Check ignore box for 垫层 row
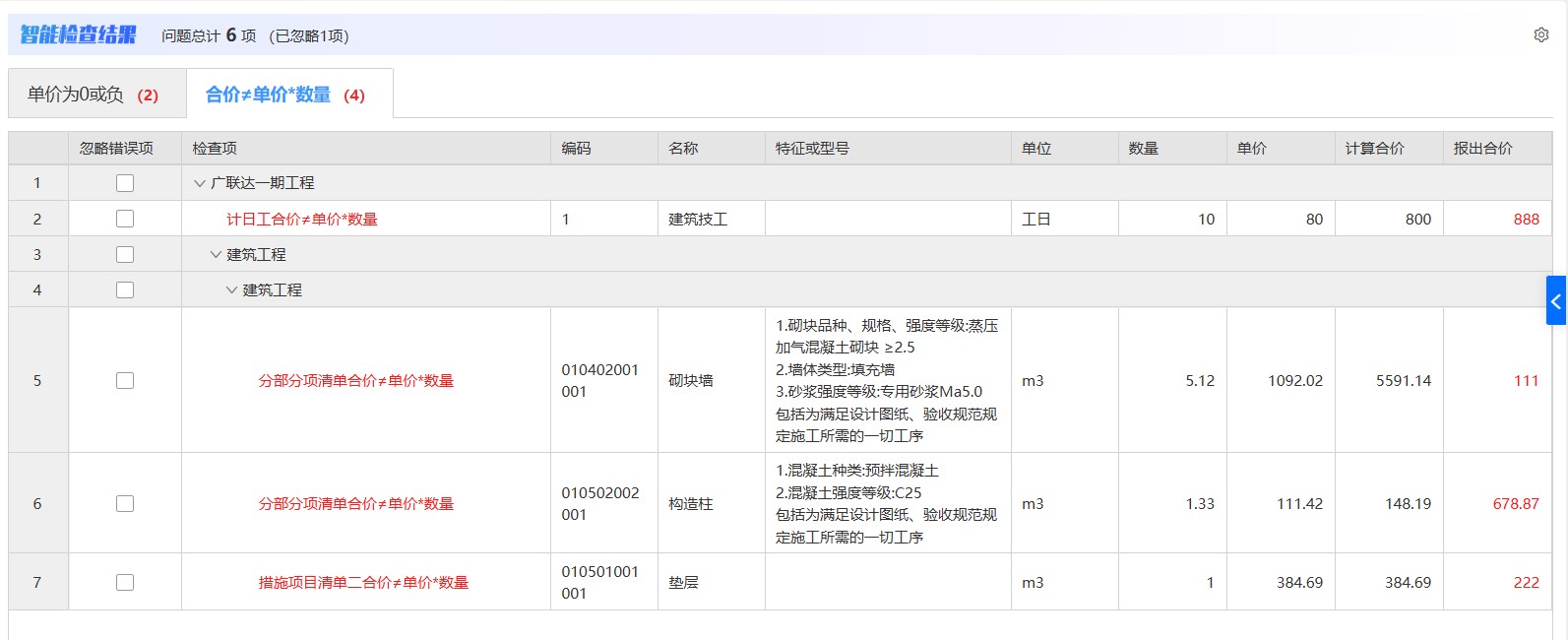Viewport: 1568px width, 640px height. point(125,582)
